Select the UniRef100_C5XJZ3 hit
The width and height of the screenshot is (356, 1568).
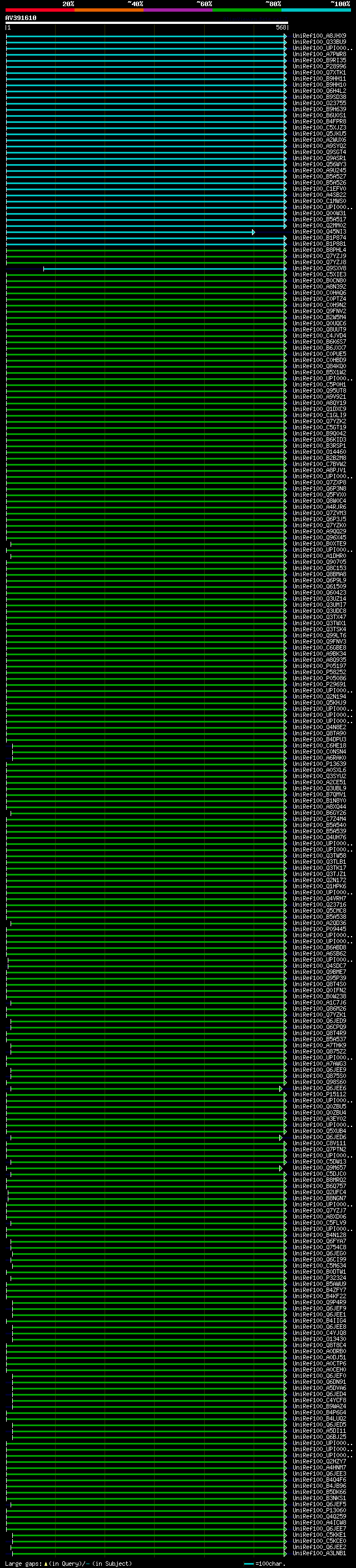[319, 128]
